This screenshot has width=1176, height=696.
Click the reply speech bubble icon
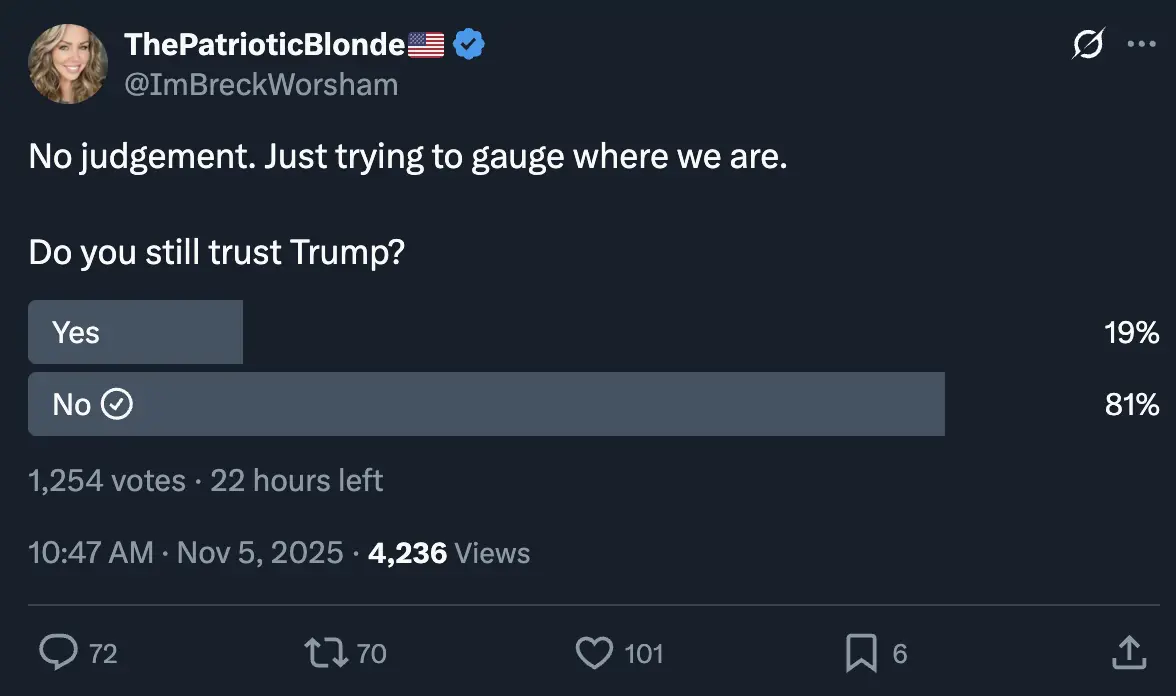tap(58, 653)
